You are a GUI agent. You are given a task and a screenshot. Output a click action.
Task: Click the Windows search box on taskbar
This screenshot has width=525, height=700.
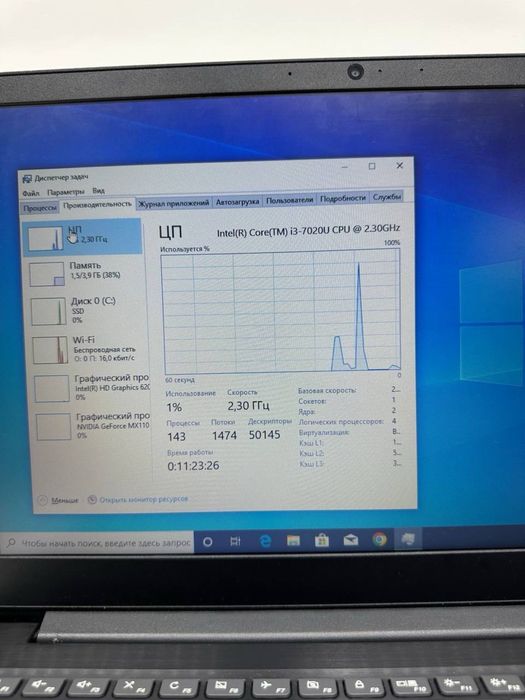coord(98,543)
